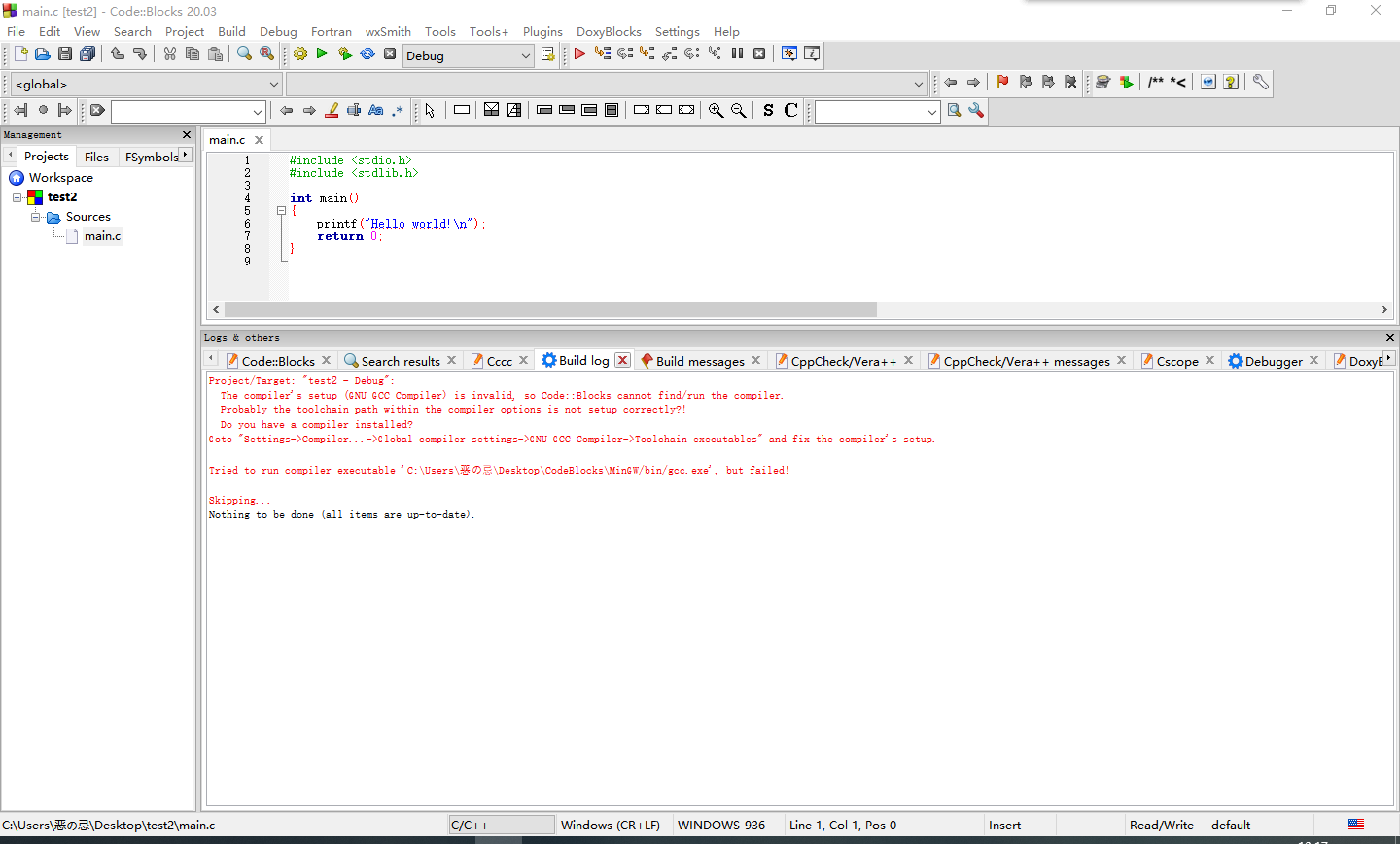Viewport: 1400px width, 844px height.
Task: Click the Copy icon
Action: 192,54
